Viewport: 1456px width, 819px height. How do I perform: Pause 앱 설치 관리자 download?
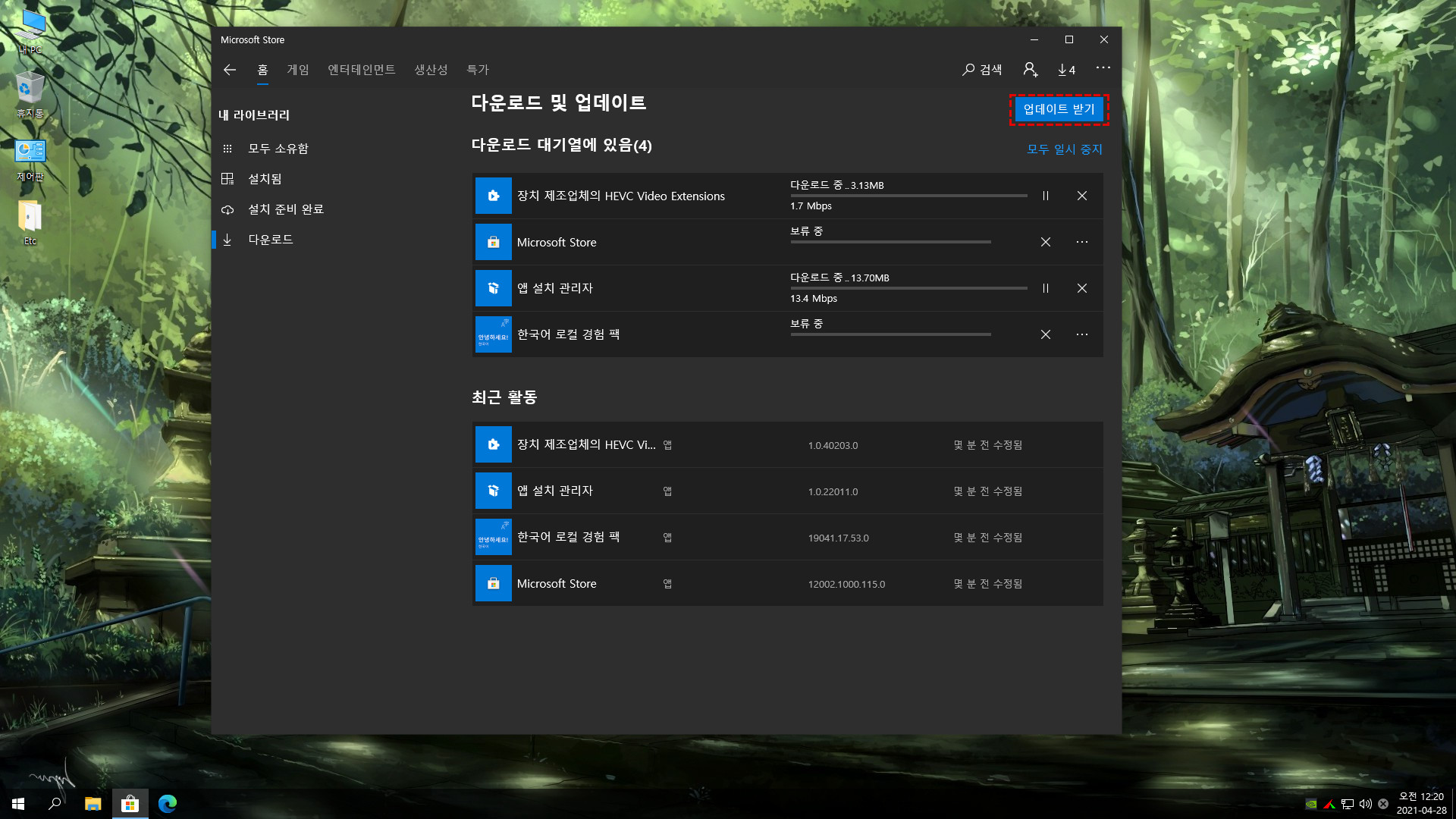1046,288
